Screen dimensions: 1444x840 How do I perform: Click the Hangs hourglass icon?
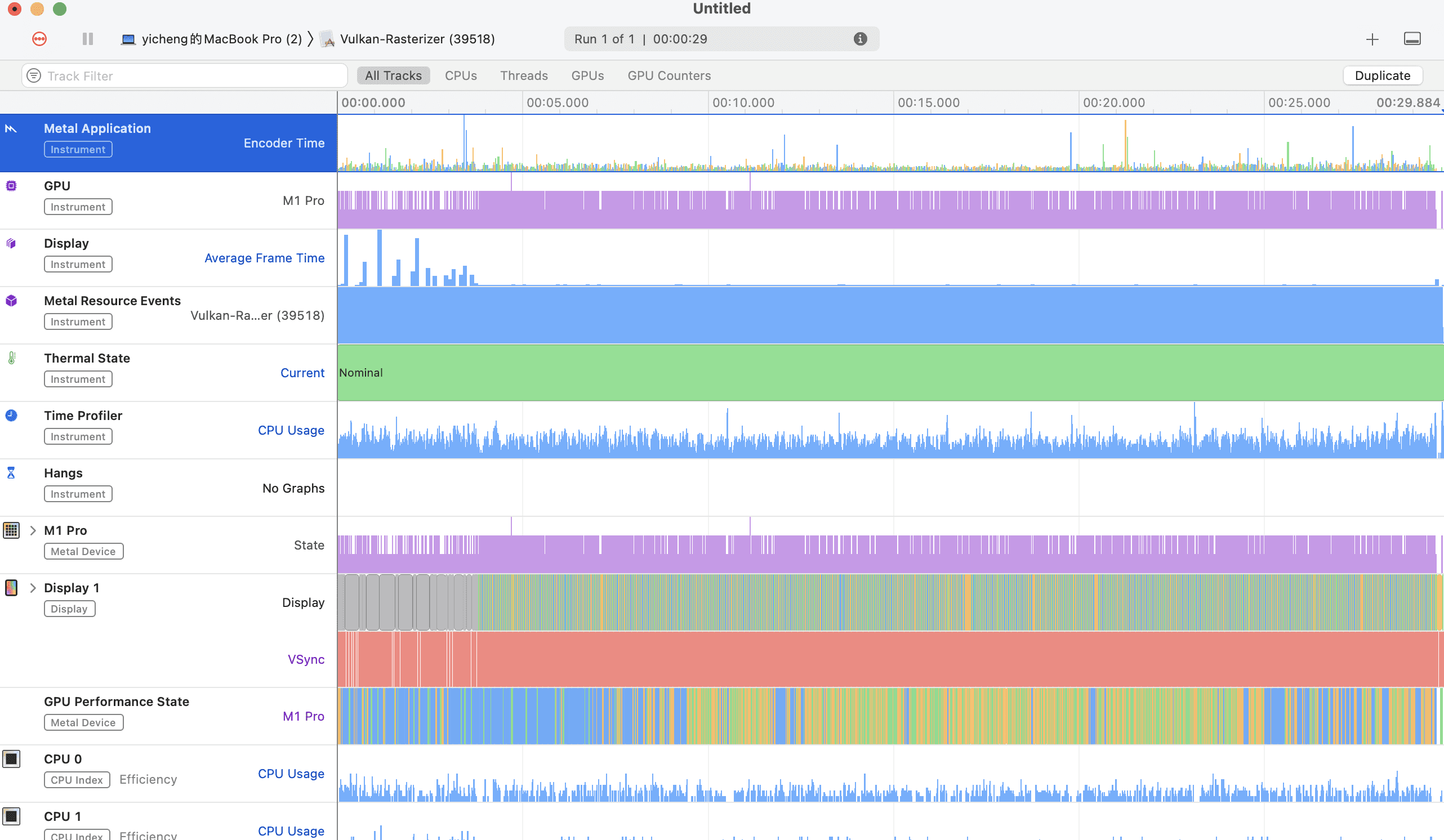[x=11, y=473]
